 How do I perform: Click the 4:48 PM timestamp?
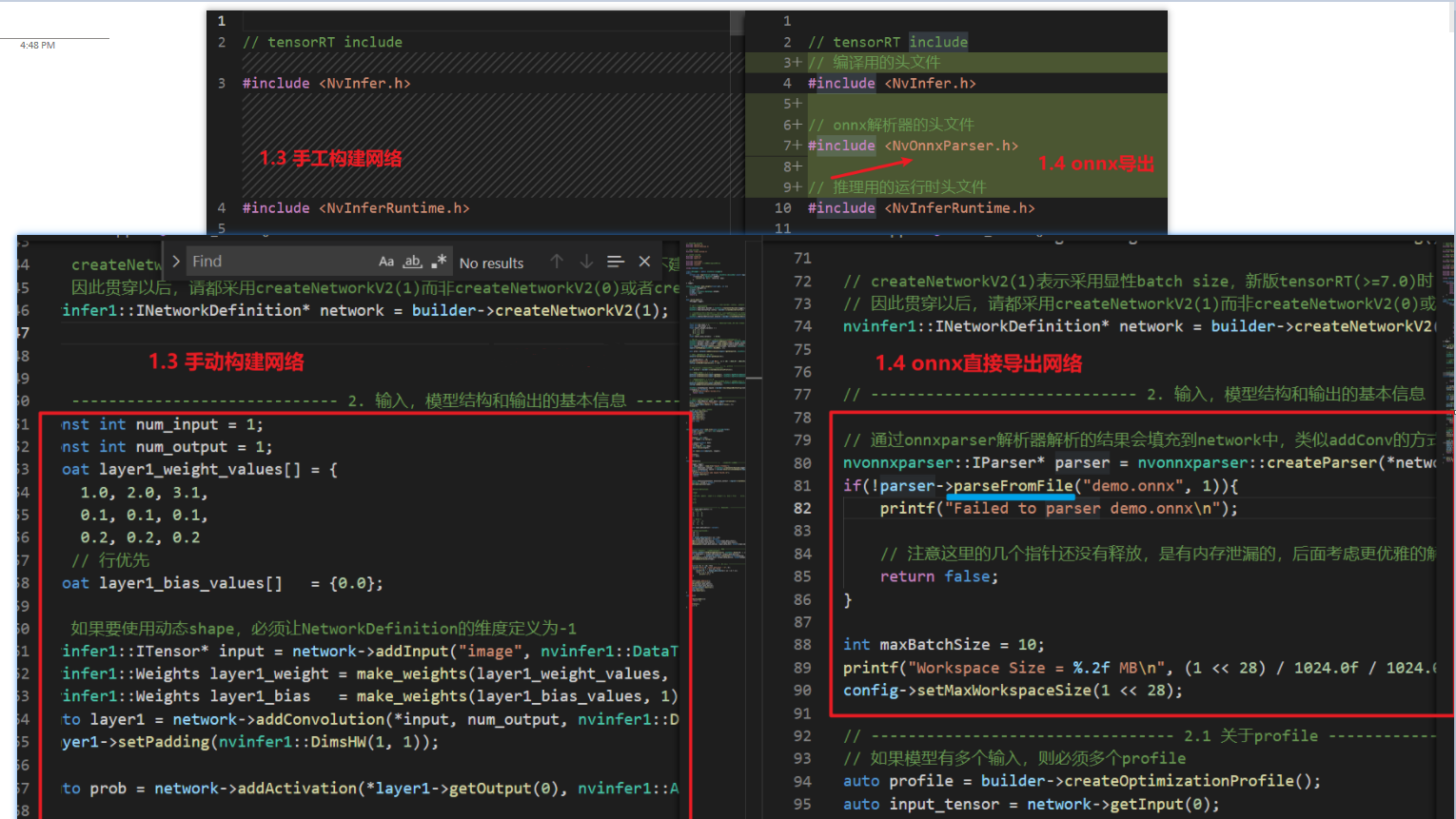(37, 46)
